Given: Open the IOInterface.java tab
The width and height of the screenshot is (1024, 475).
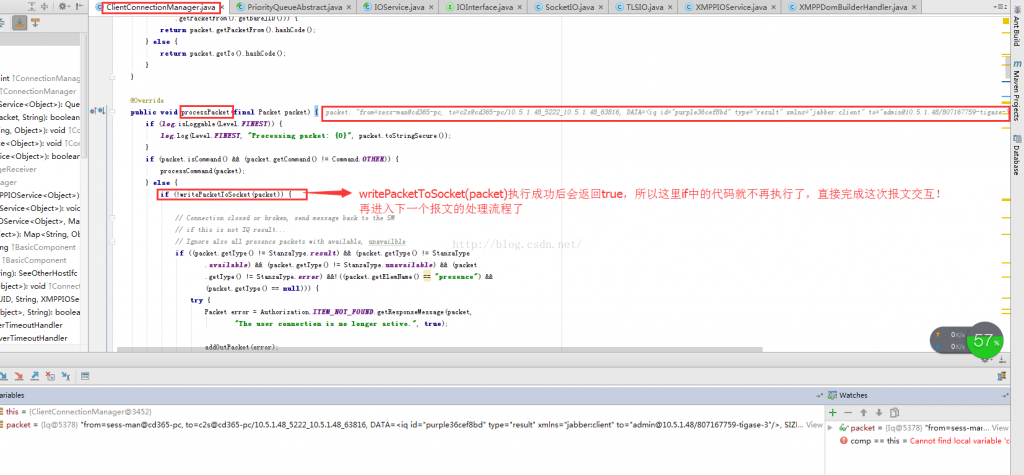Looking at the screenshot, I should (483, 7).
